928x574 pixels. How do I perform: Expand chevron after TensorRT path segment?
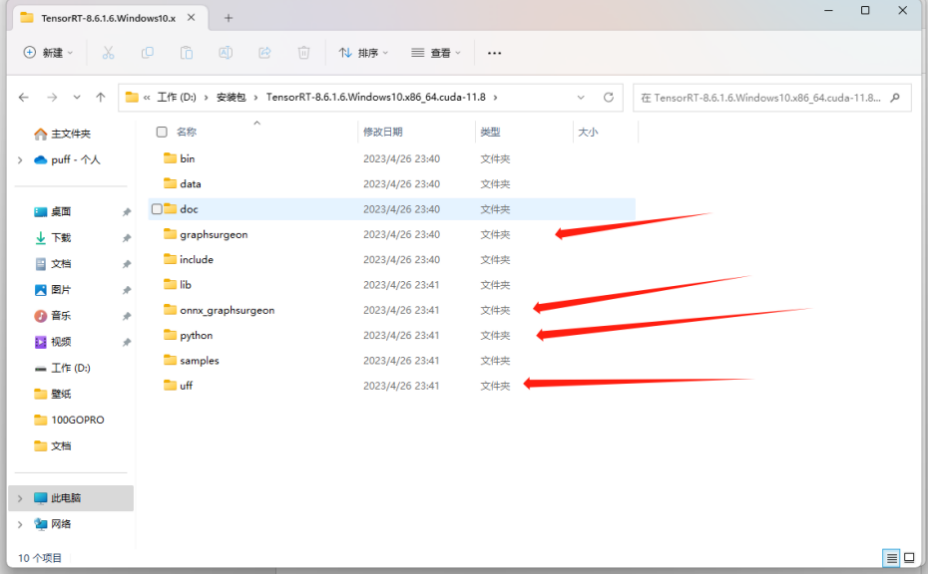[x=495, y=97]
